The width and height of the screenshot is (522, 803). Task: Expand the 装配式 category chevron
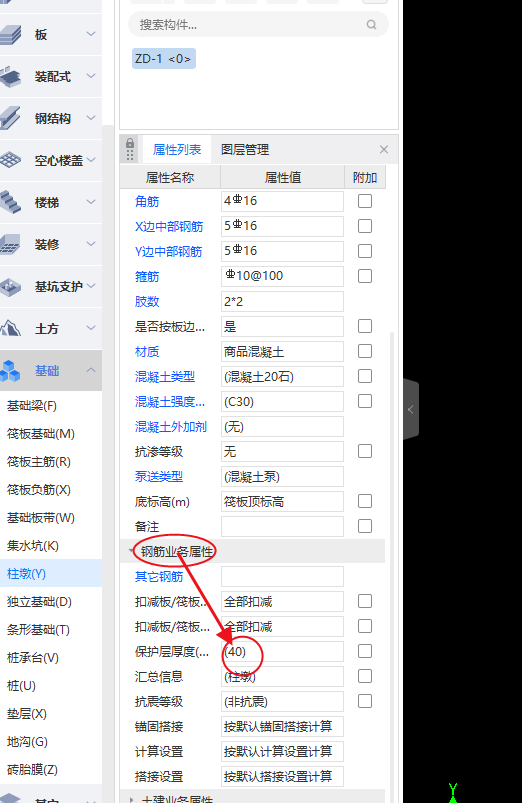(x=91, y=76)
